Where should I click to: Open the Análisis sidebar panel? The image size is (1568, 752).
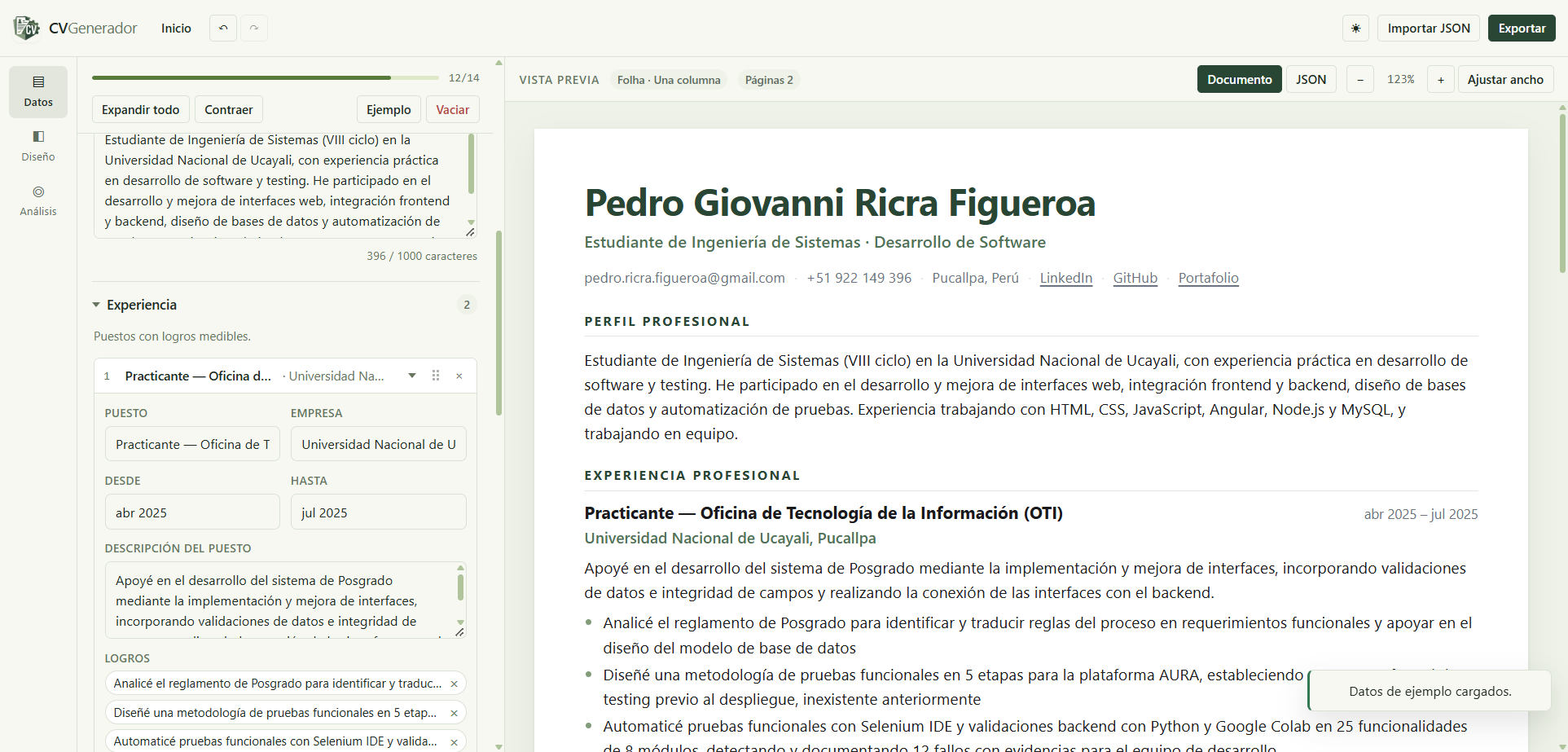coord(38,200)
